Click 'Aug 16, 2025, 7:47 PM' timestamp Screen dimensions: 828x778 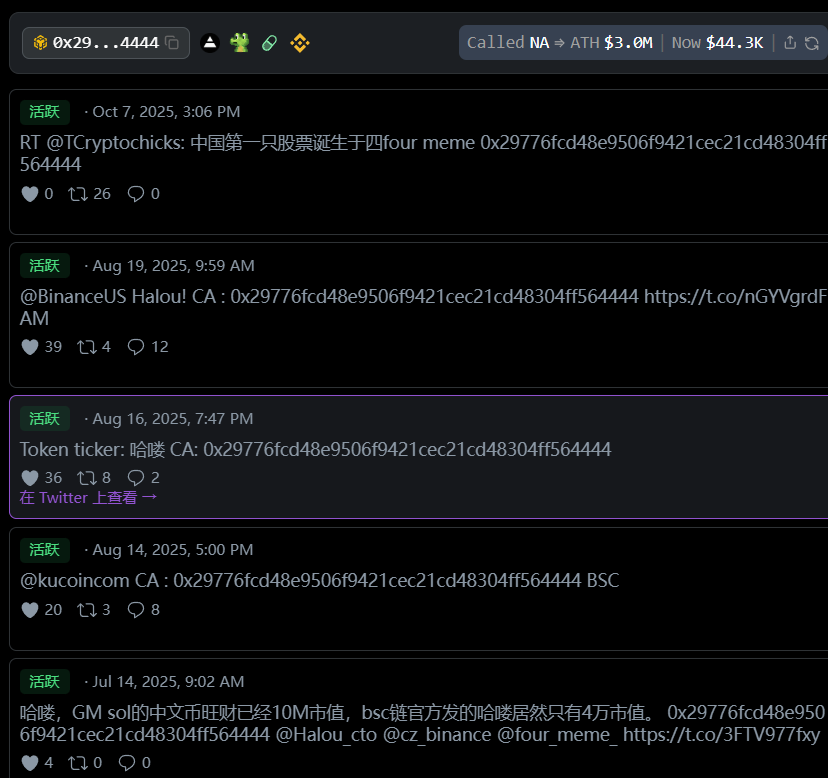point(173,419)
